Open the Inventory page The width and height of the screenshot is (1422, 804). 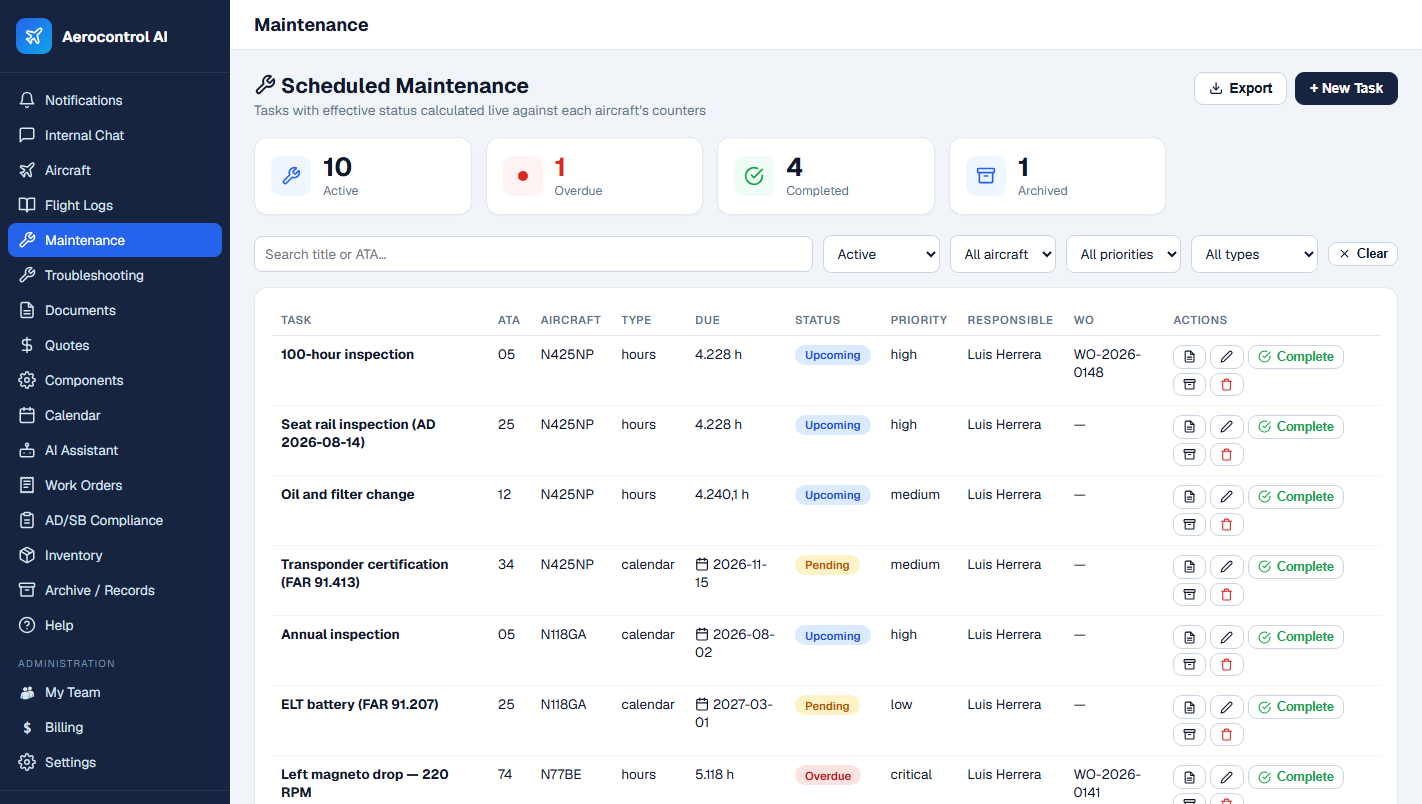tap(115, 555)
